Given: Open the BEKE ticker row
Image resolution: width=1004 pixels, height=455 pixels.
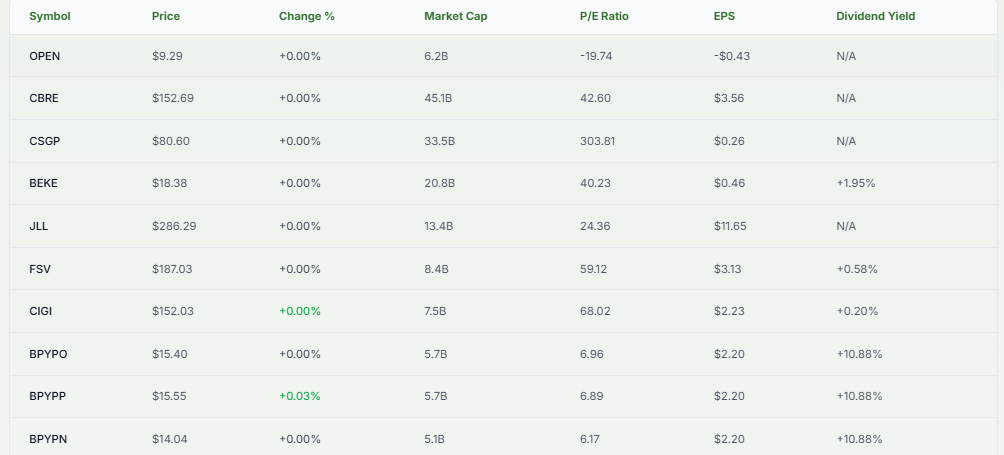Looking at the screenshot, I should point(44,183).
